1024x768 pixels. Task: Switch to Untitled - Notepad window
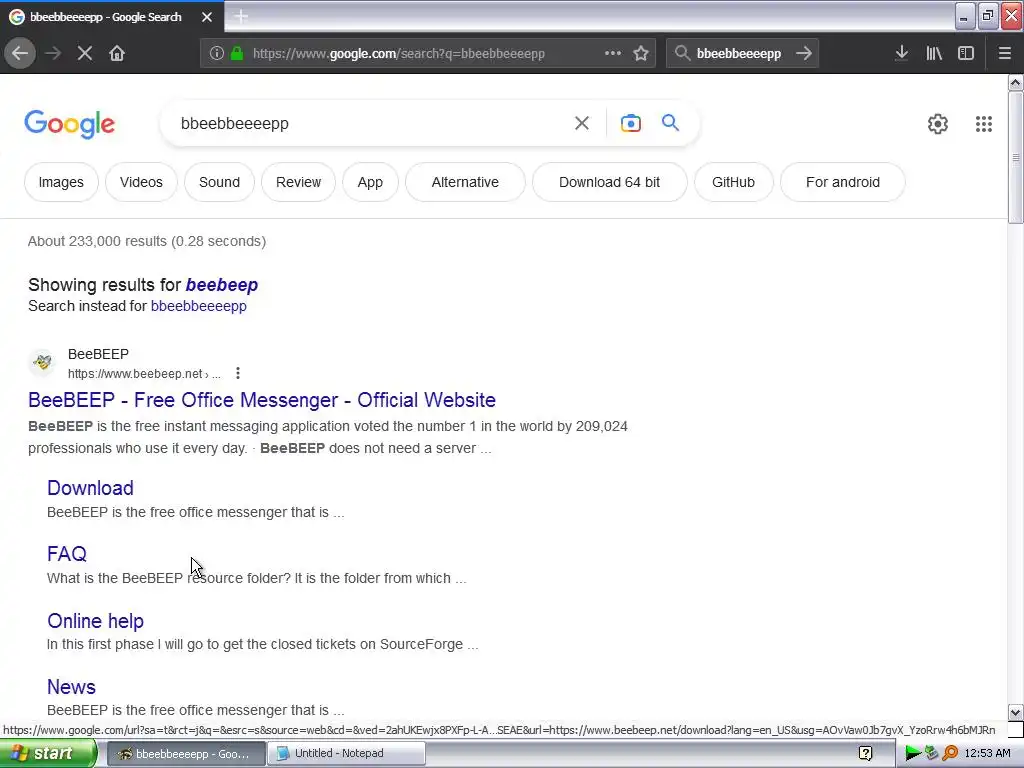348,753
